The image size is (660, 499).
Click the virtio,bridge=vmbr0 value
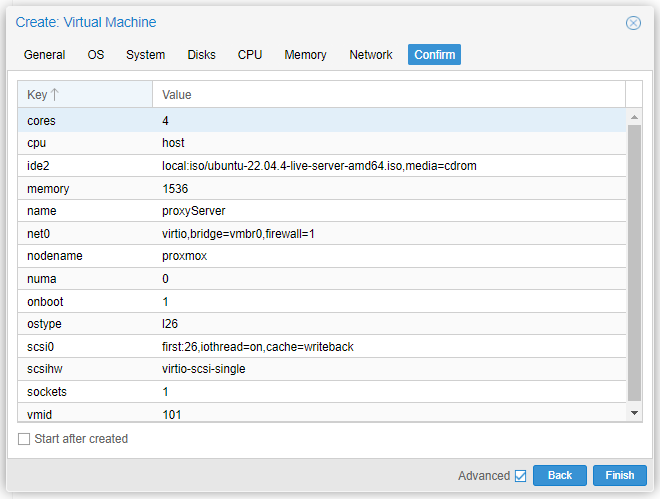click(x=238, y=234)
